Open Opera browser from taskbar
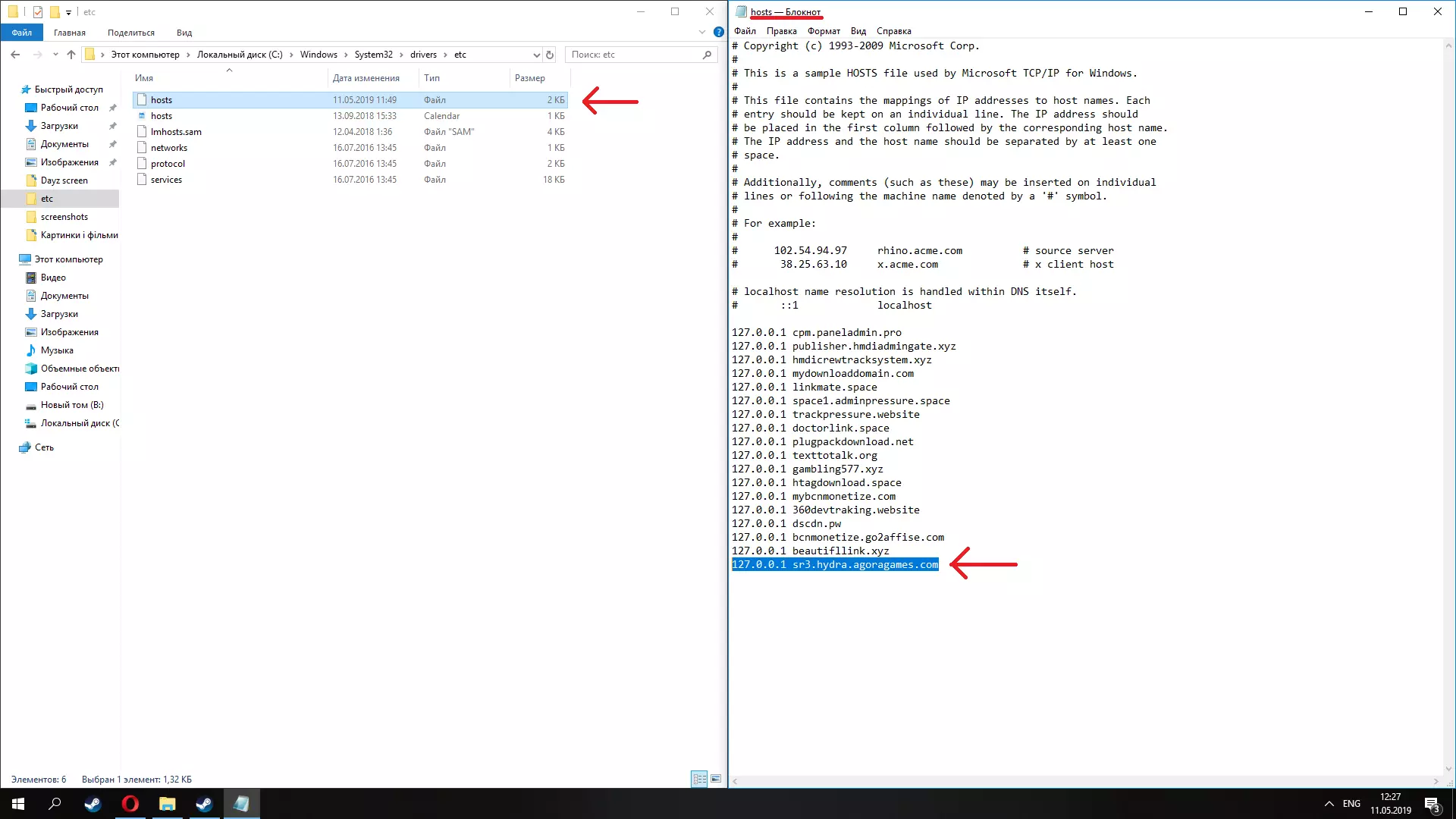 [130, 804]
